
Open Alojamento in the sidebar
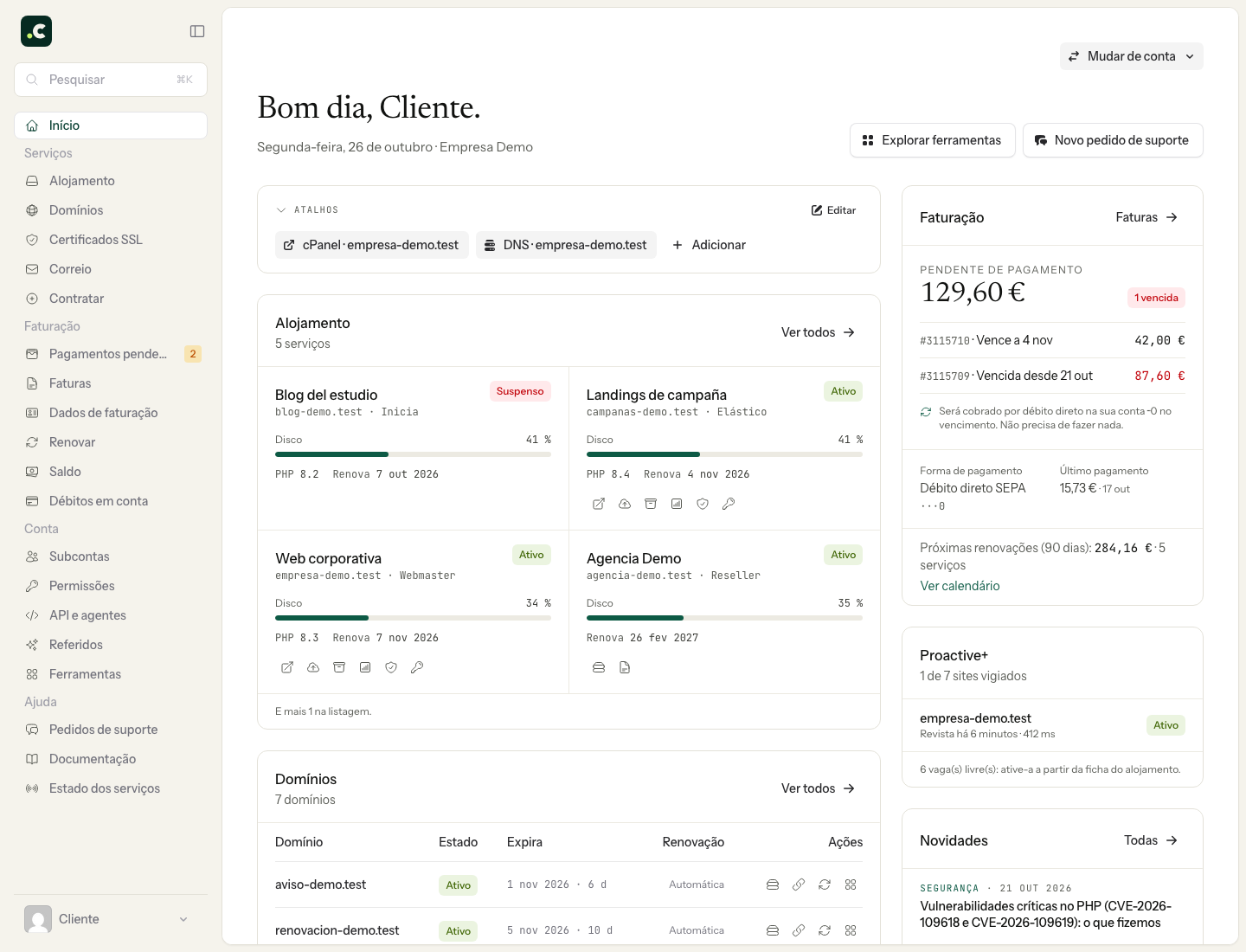tap(111, 181)
